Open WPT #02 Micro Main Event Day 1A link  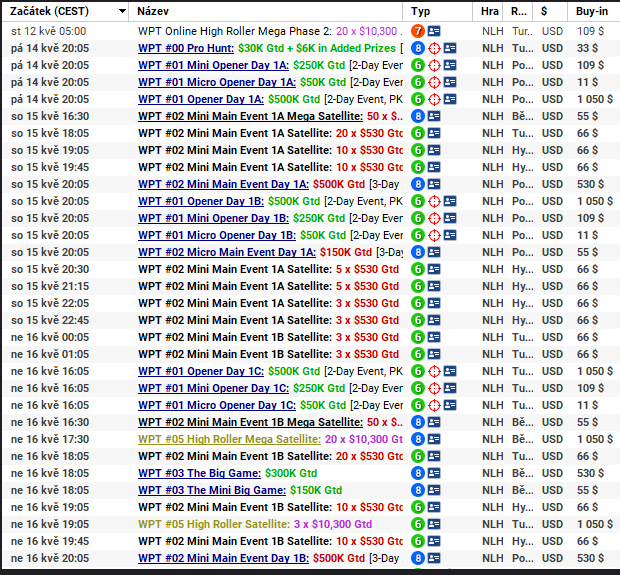[x=227, y=252]
